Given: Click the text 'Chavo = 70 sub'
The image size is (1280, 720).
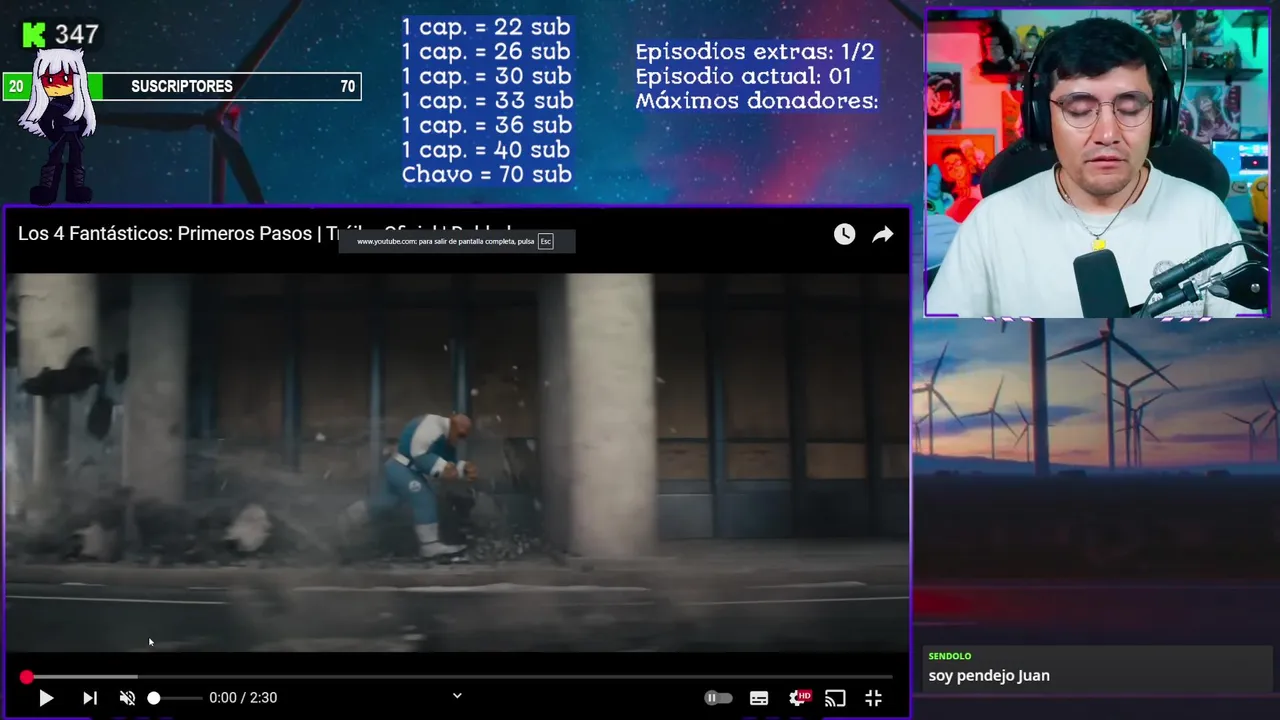Looking at the screenshot, I should 486,174.
